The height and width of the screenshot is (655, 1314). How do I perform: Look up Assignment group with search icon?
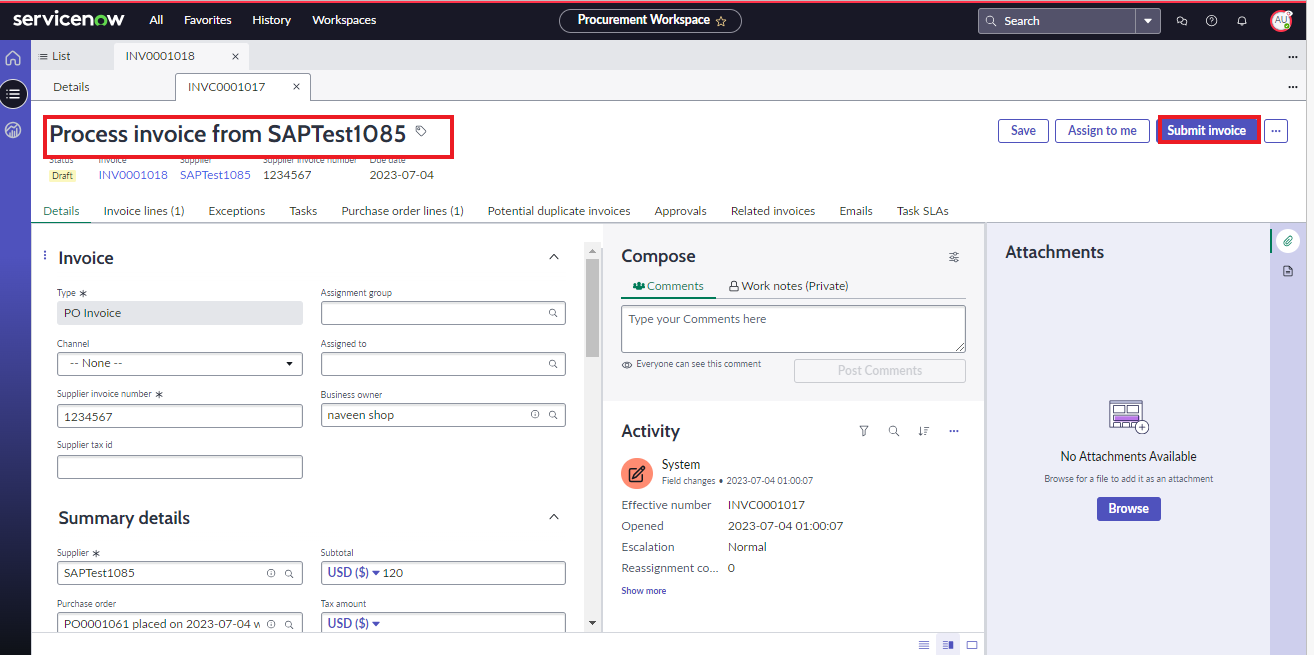(x=552, y=313)
